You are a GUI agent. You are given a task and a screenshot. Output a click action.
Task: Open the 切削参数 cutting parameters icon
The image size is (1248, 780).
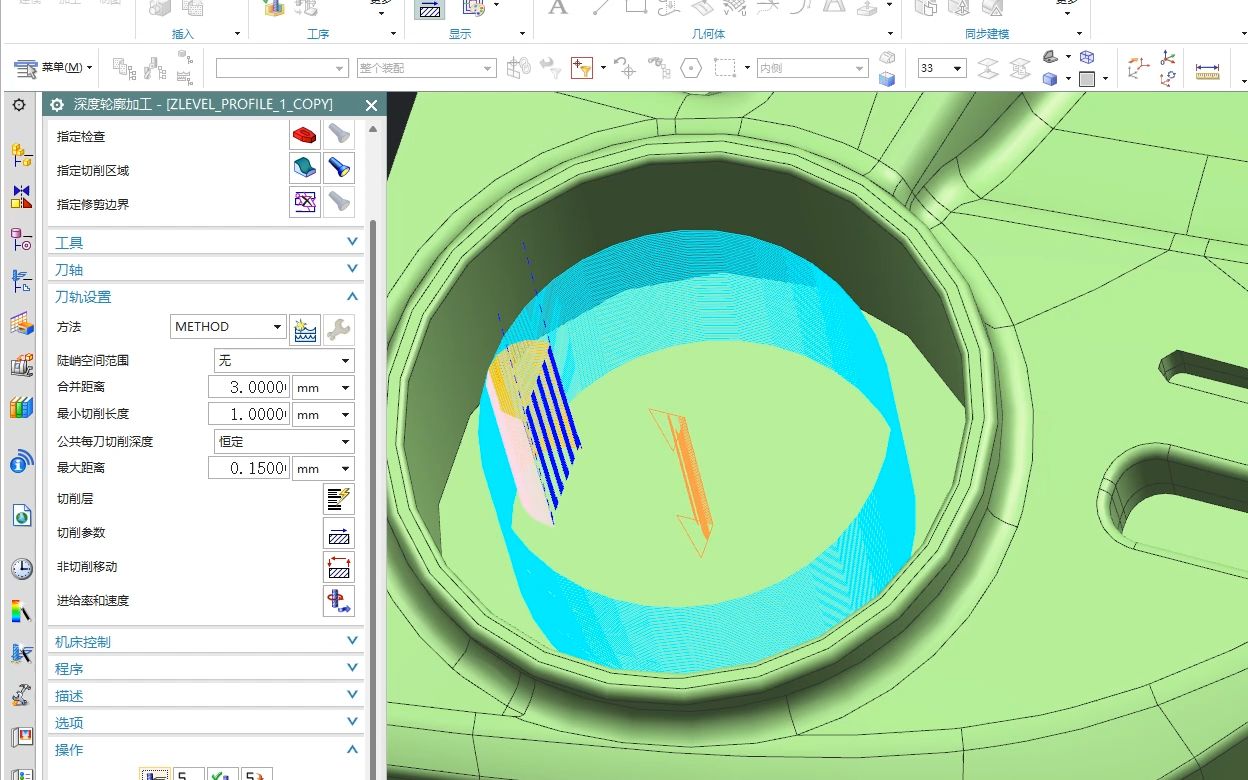pyautogui.click(x=339, y=533)
